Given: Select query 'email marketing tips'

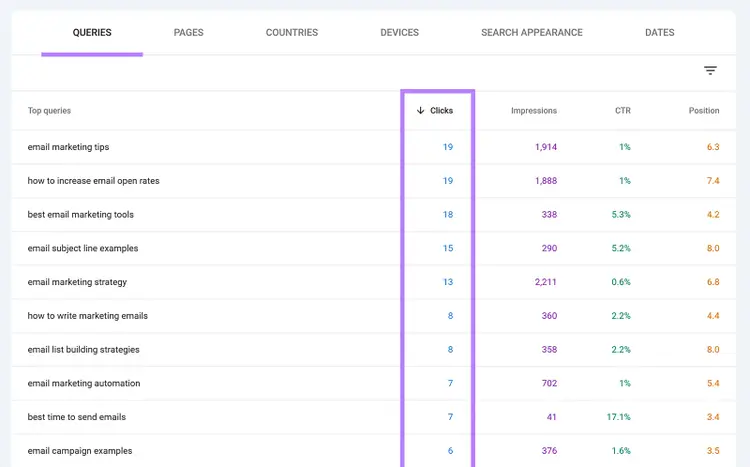Looking at the screenshot, I should [x=68, y=147].
